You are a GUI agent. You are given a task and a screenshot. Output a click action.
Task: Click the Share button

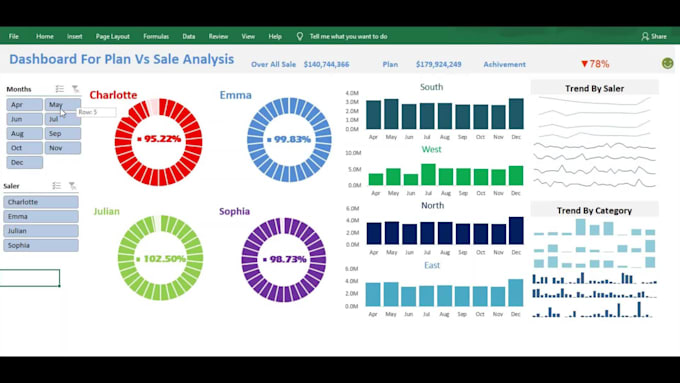click(654, 36)
